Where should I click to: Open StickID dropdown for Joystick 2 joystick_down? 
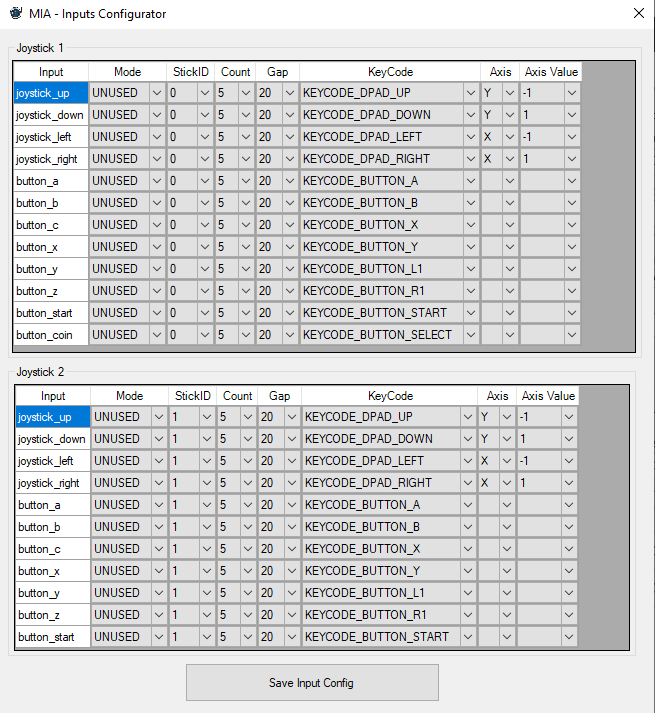207,439
